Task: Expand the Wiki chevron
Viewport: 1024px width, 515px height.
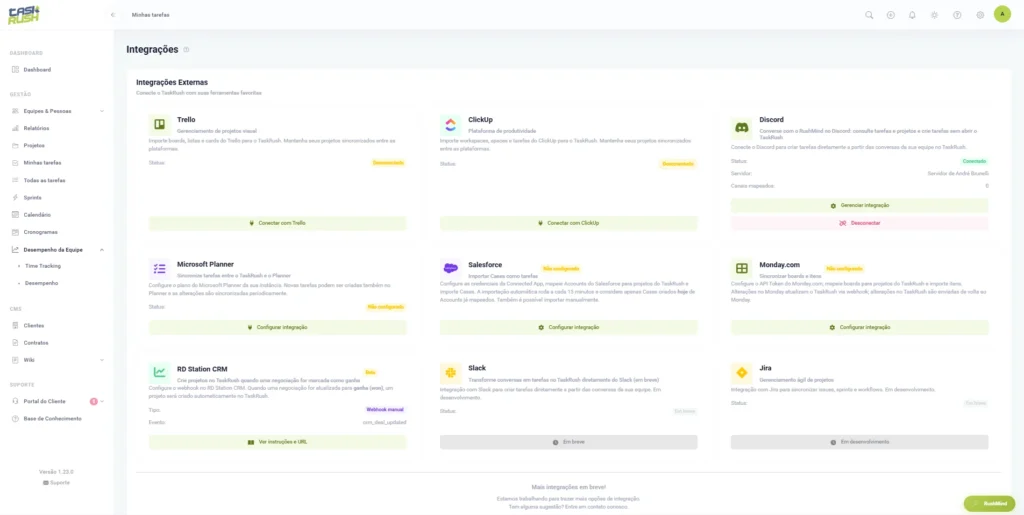Action: tap(102, 360)
